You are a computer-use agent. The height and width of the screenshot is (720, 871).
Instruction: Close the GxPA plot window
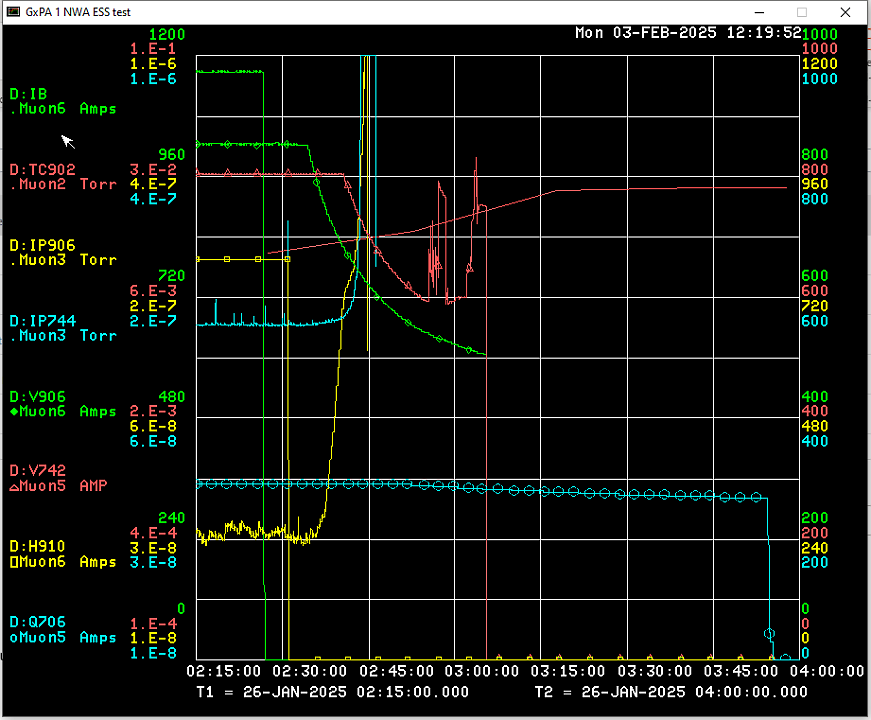(845, 12)
